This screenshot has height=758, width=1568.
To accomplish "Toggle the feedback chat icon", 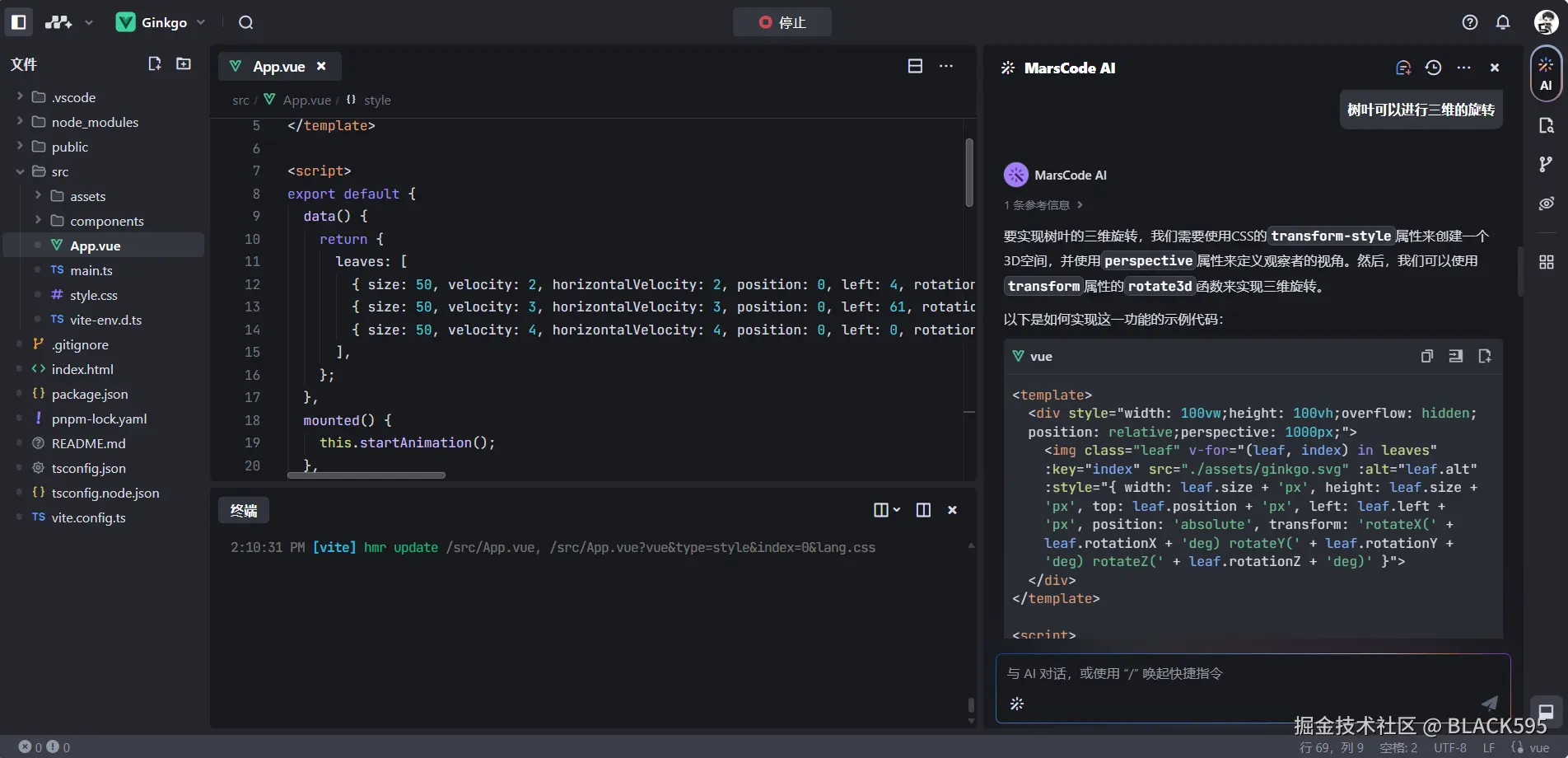I will [x=1546, y=712].
